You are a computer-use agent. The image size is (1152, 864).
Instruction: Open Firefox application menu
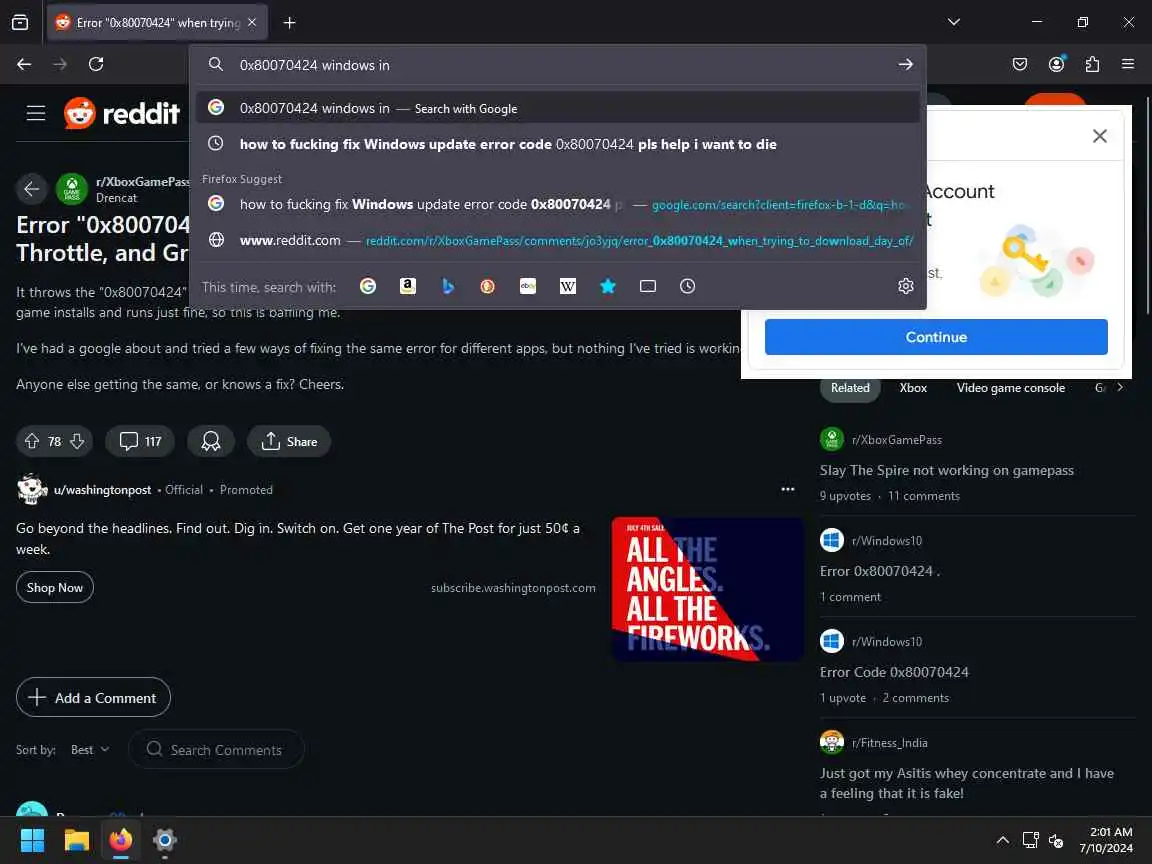[1128, 65]
